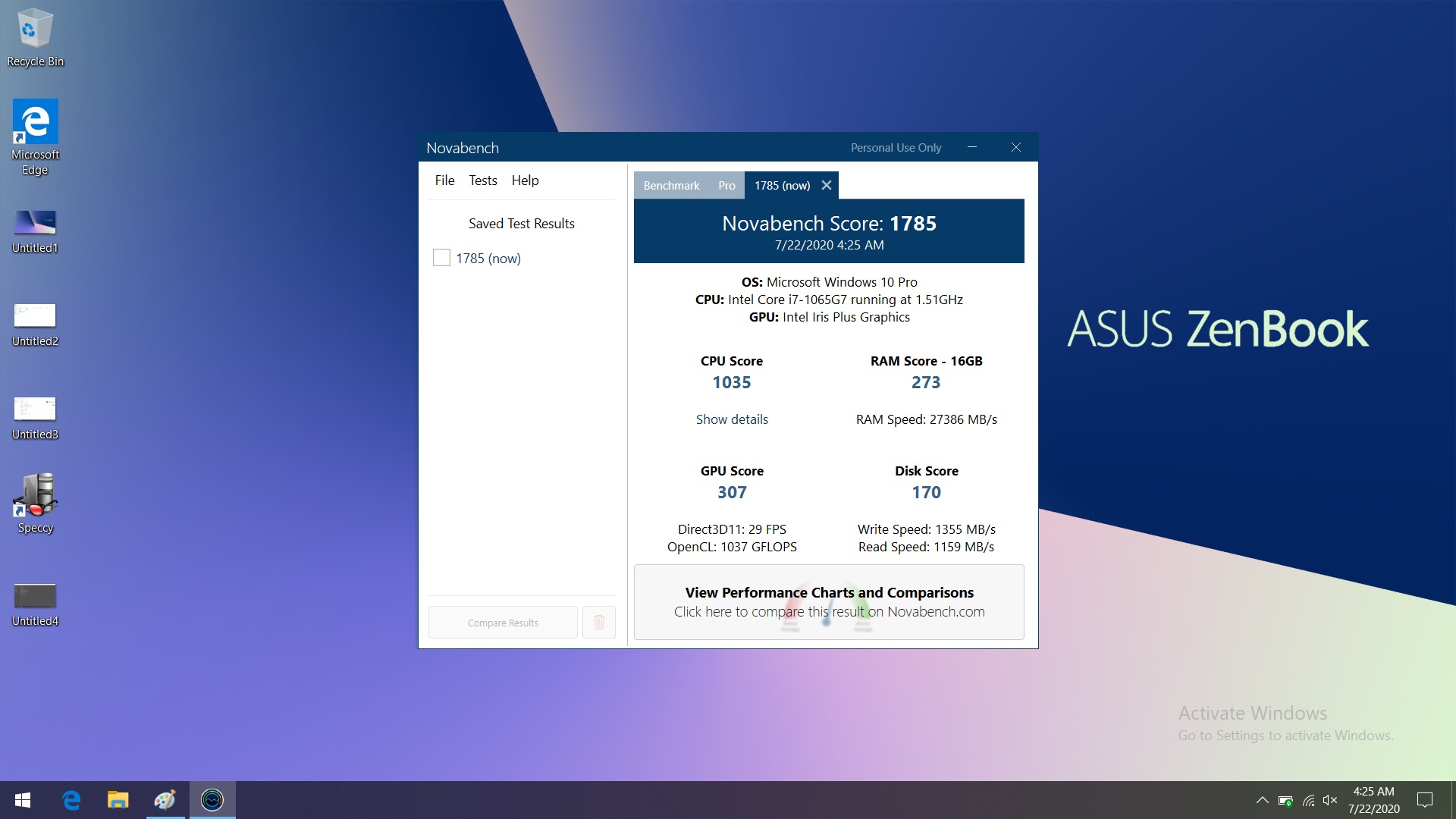Open Untitled3 image thumbnail on desktop

click(35, 417)
